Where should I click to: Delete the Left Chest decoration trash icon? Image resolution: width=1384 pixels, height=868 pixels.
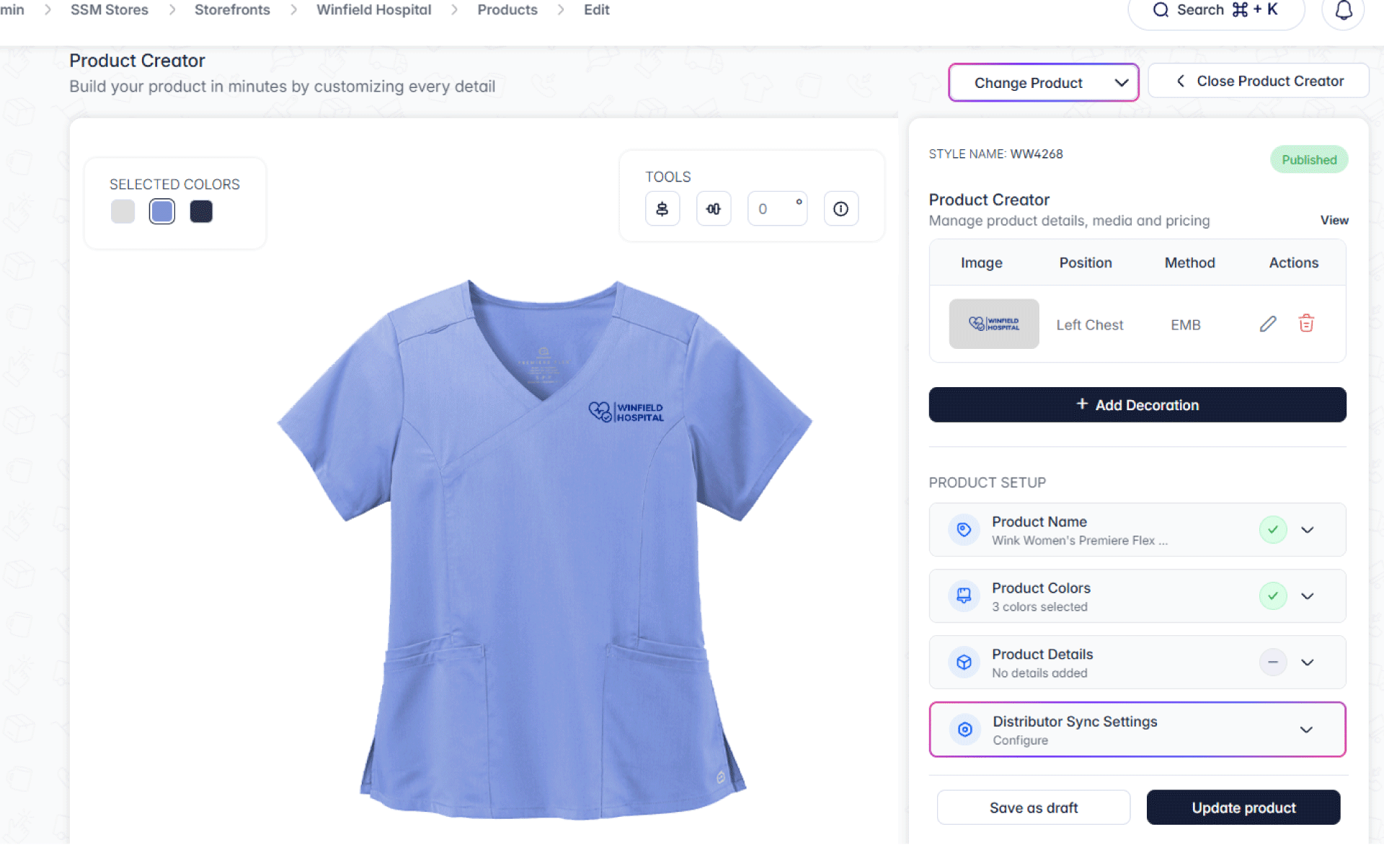pyautogui.click(x=1306, y=323)
